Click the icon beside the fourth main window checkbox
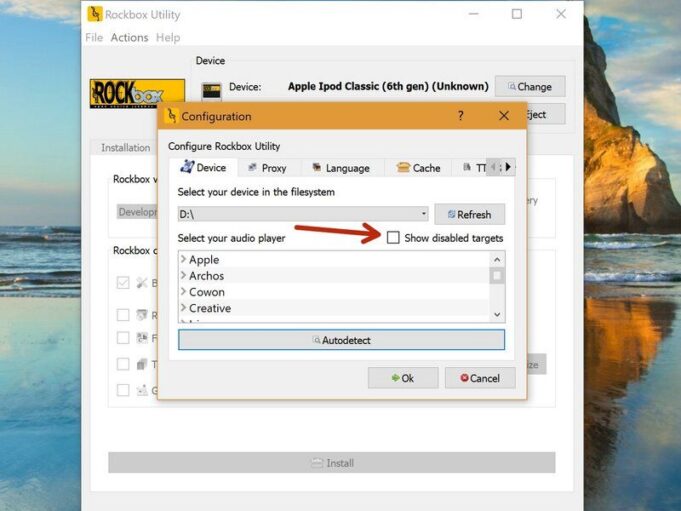Viewport: 681px width, 511px height. point(142,364)
